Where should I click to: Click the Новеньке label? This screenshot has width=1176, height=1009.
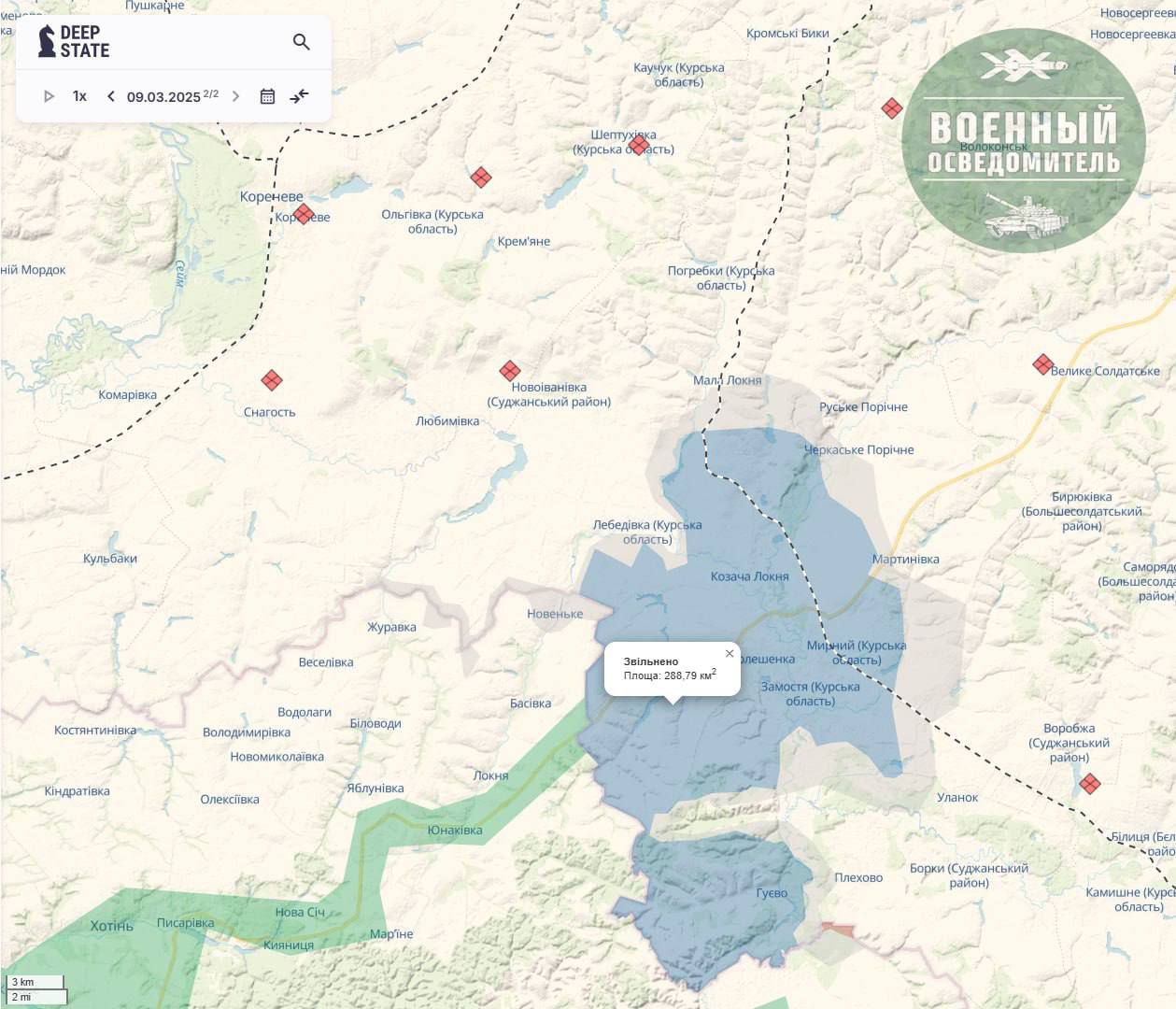tap(555, 613)
